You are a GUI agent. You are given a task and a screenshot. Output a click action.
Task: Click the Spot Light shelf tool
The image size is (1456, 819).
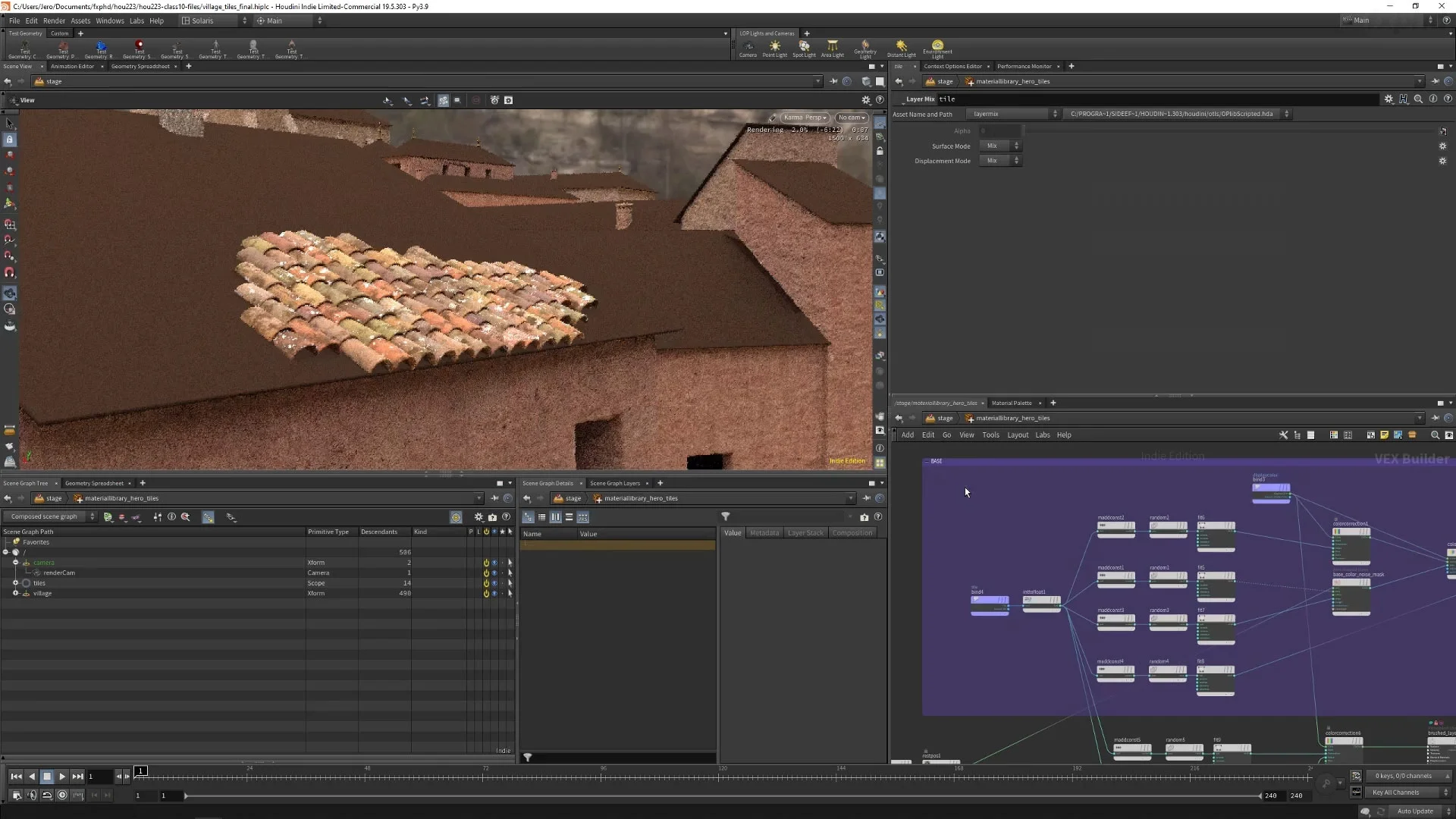tap(804, 48)
